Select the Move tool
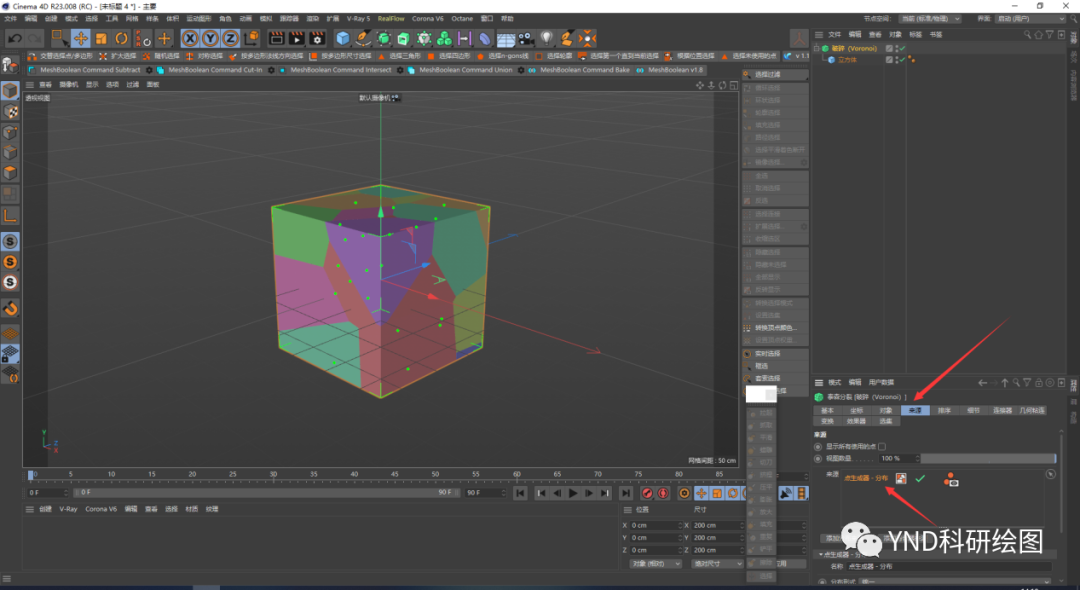Viewport: 1080px width, 590px height. (x=81, y=39)
